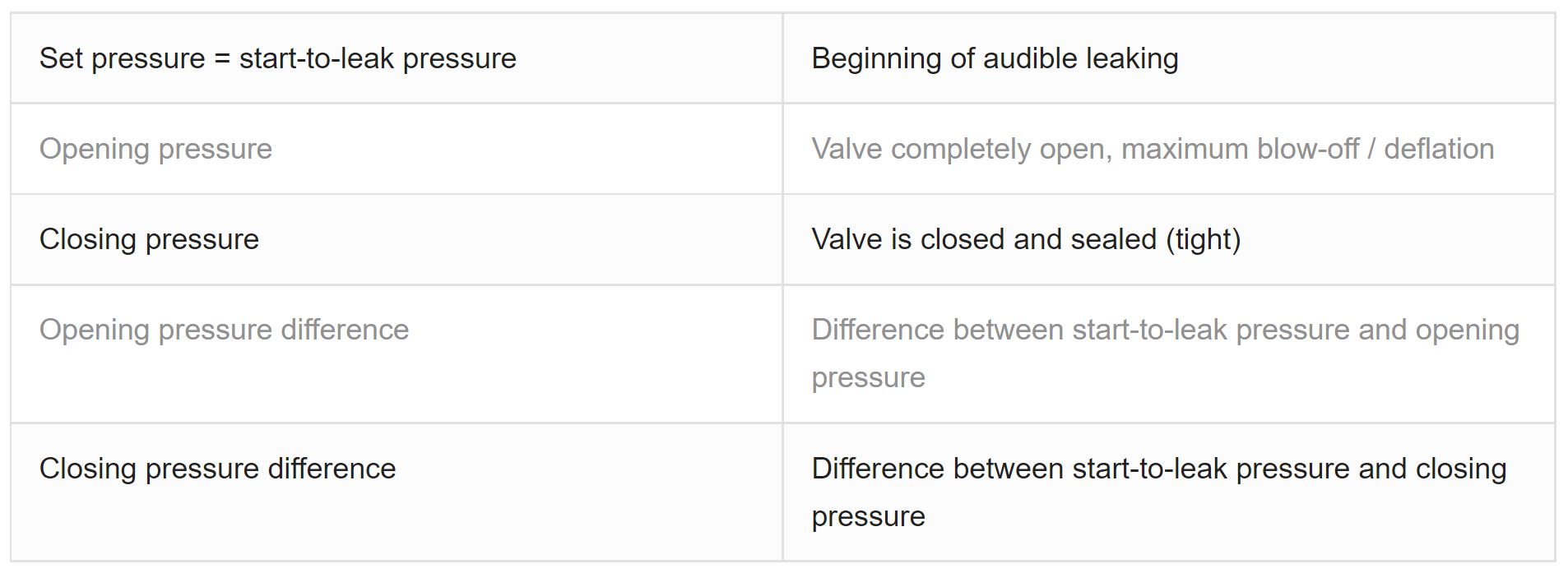Click the "Closing pressure difference" term cell
This screenshot has height=573, width=1568.
(x=397, y=492)
